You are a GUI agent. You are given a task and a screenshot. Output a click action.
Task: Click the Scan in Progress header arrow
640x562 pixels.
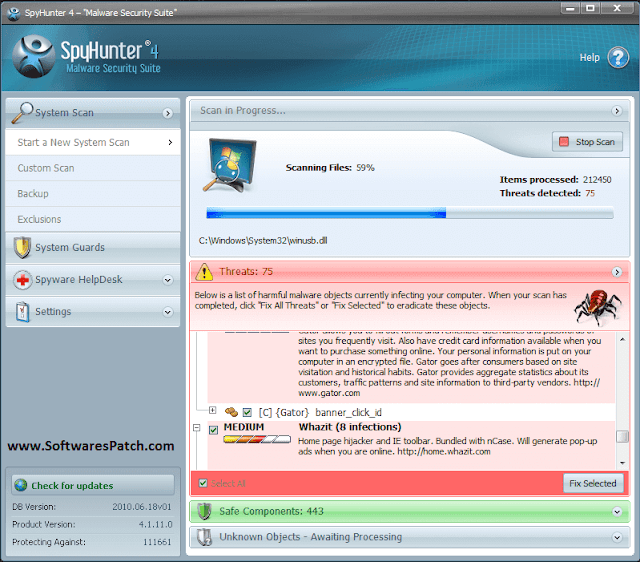(617, 111)
